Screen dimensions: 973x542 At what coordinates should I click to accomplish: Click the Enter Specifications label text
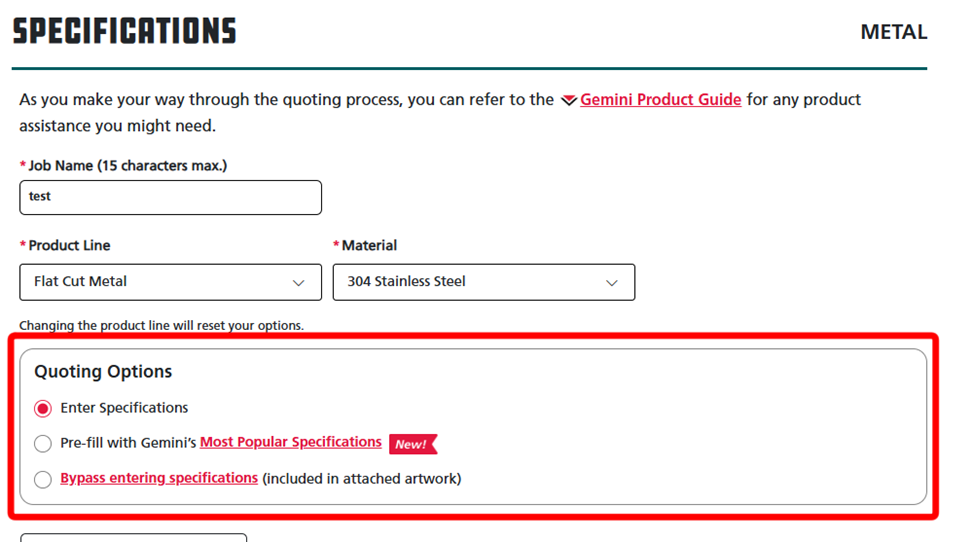(x=124, y=408)
